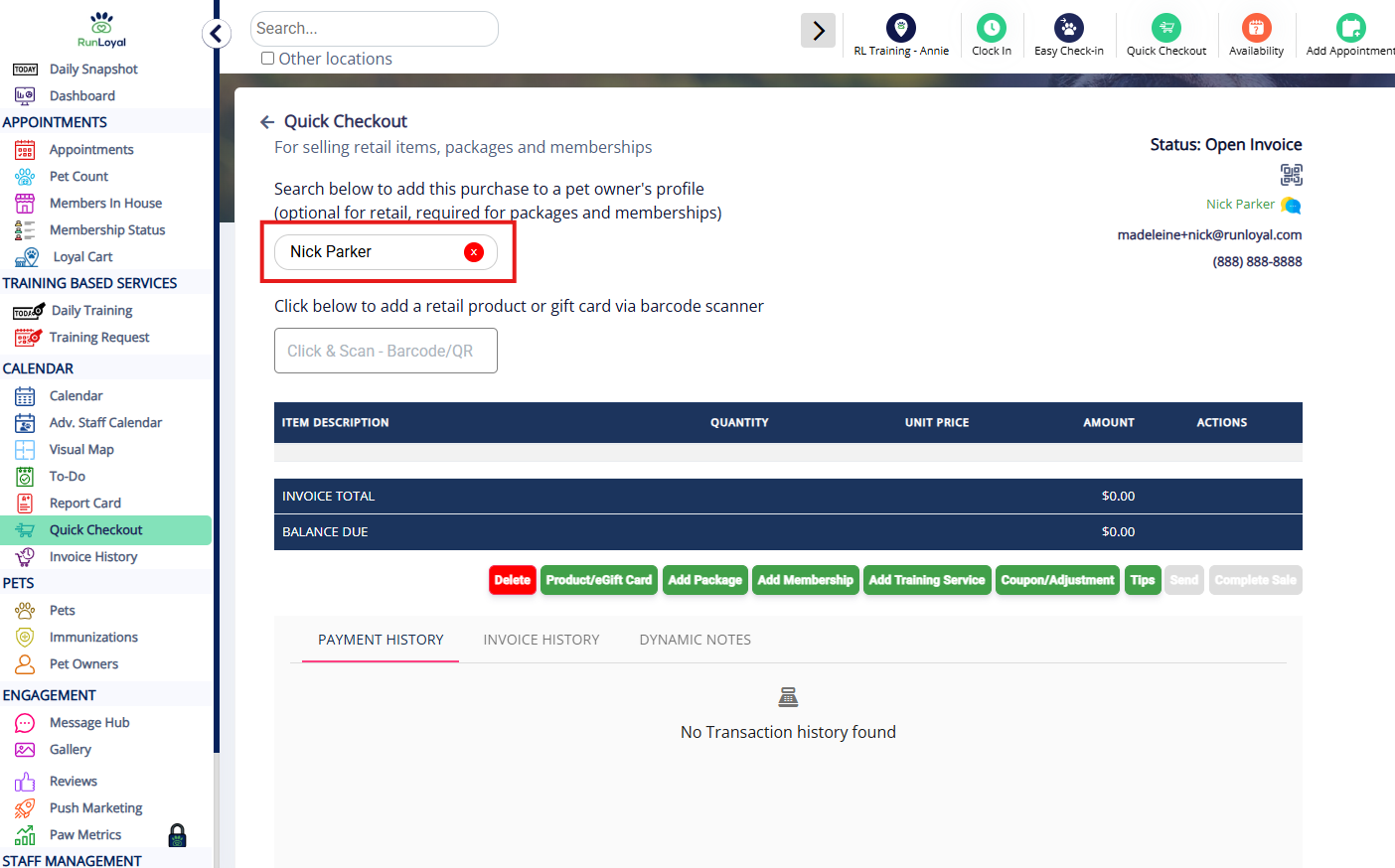Go back using the Quick Checkout arrow
1395x868 pixels.
click(x=266, y=122)
